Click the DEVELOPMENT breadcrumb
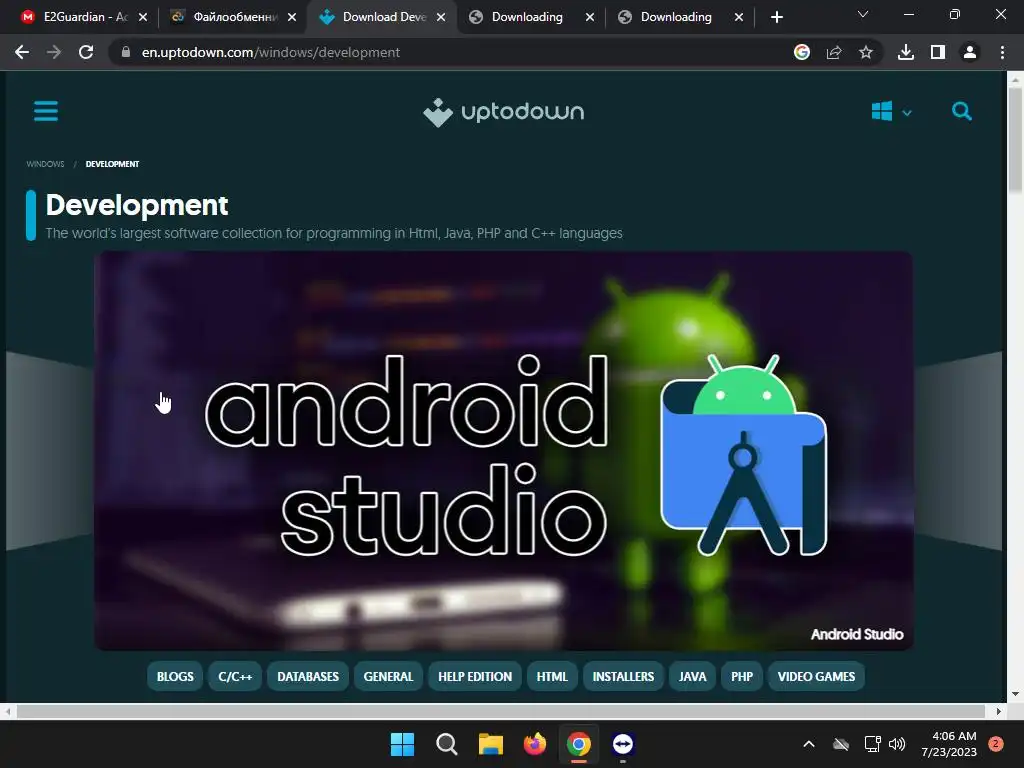This screenshot has width=1024, height=768. point(112,164)
